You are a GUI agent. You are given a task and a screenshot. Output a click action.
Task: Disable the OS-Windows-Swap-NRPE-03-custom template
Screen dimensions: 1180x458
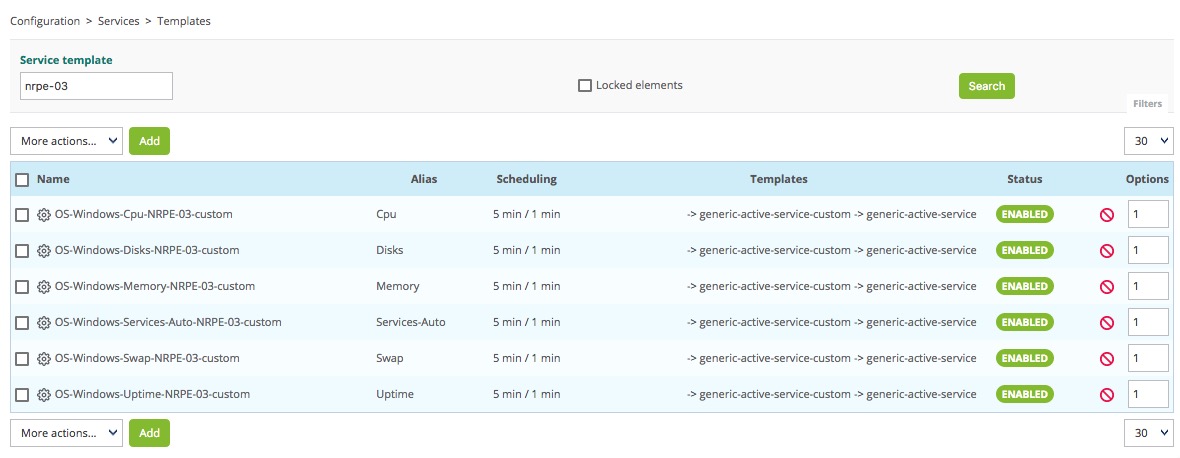pos(1107,358)
